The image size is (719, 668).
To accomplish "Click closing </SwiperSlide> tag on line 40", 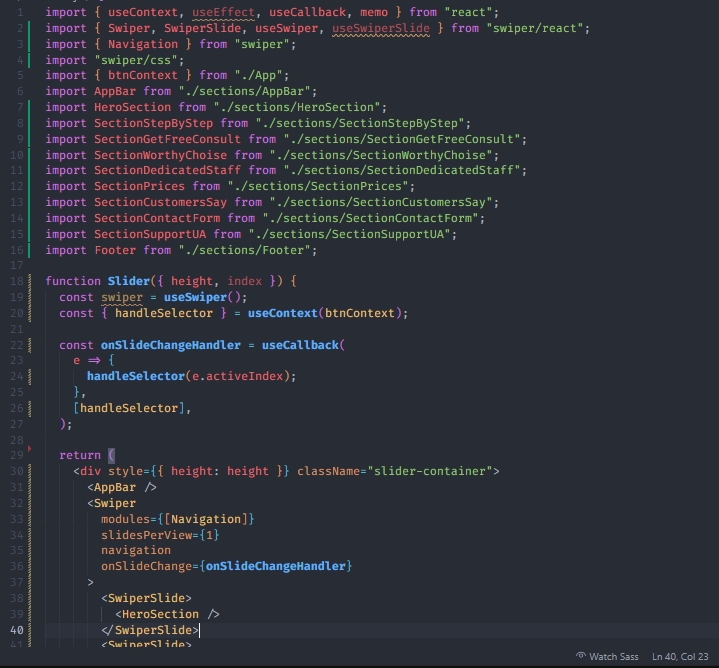I will [x=150, y=630].
